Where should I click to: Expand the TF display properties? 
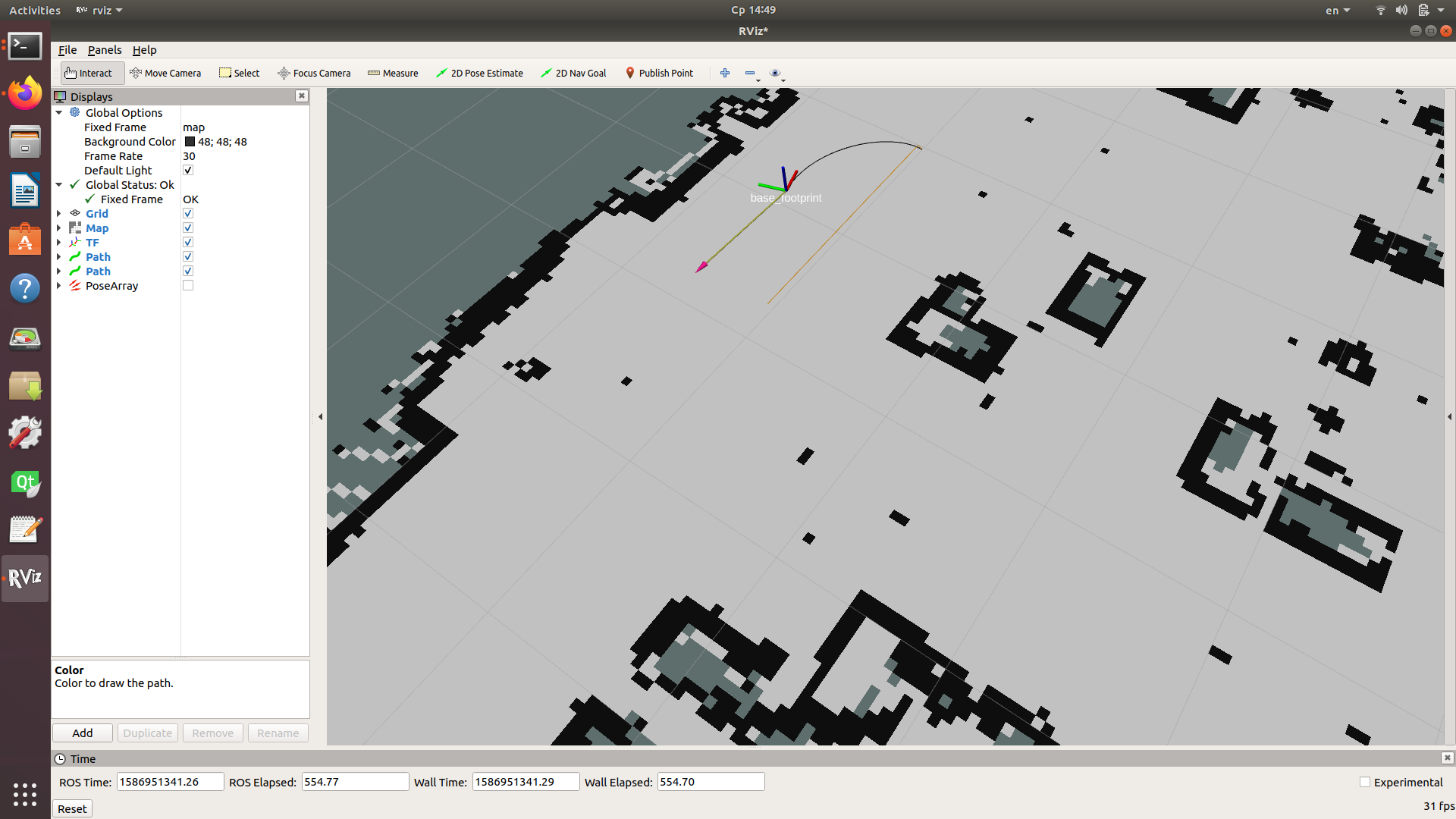(59, 243)
